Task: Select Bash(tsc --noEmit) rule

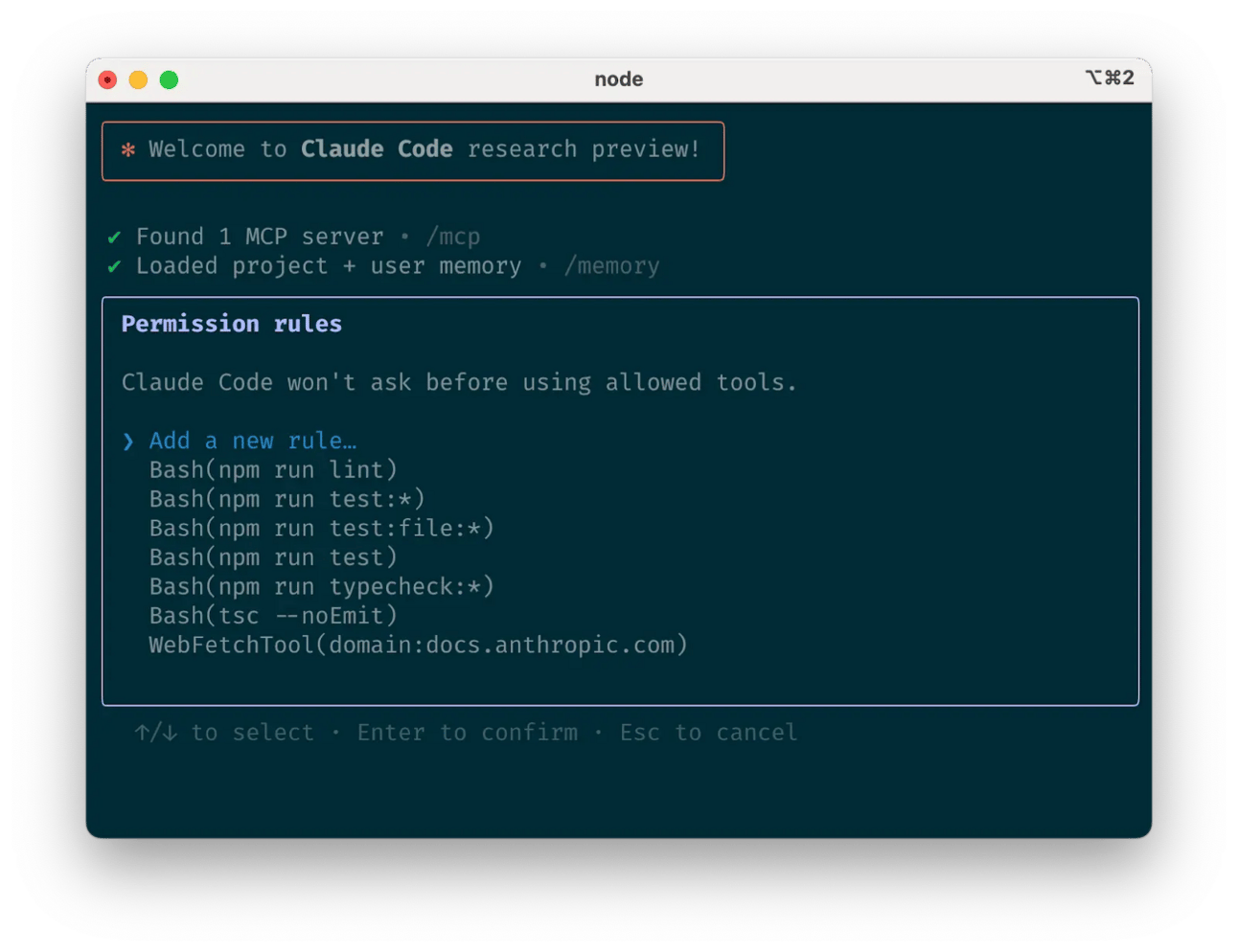Action: pyautogui.click(x=272, y=616)
